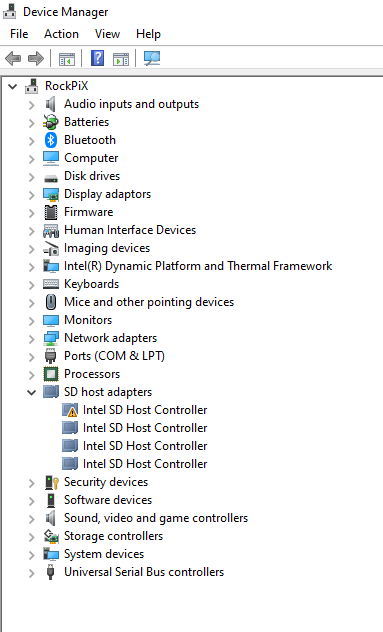Image resolution: width=383 pixels, height=632 pixels.
Task: Click the Audio inputs and outputs speaker icon
Action: (x=50, y=104)
